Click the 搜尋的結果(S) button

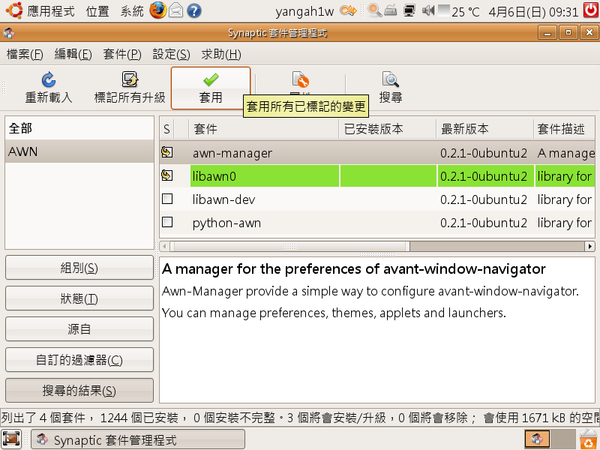79,391
